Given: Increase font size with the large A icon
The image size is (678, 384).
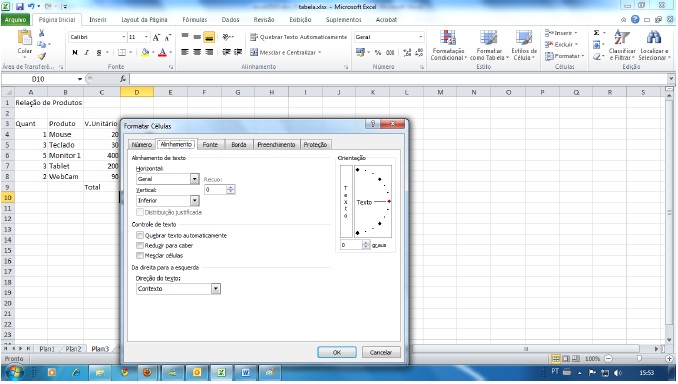Looking at the screenshot, I should tap(156, 37).
